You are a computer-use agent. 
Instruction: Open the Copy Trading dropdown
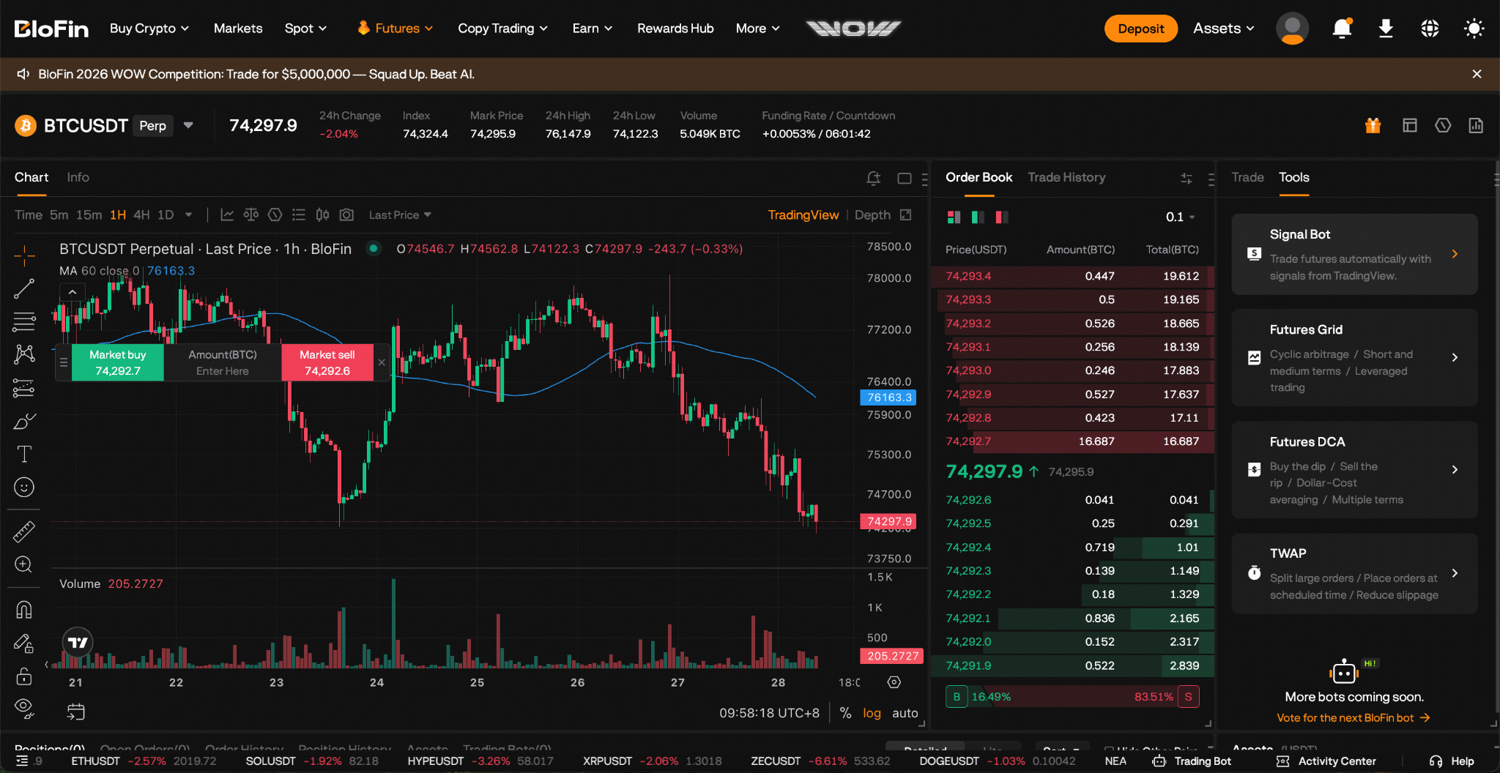(503, 29)
